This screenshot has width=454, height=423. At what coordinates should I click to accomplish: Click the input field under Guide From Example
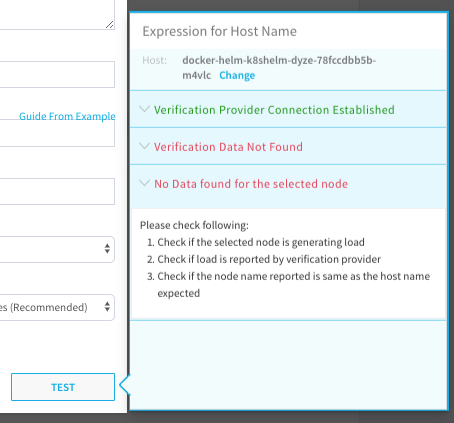click(x=57, y=133)
